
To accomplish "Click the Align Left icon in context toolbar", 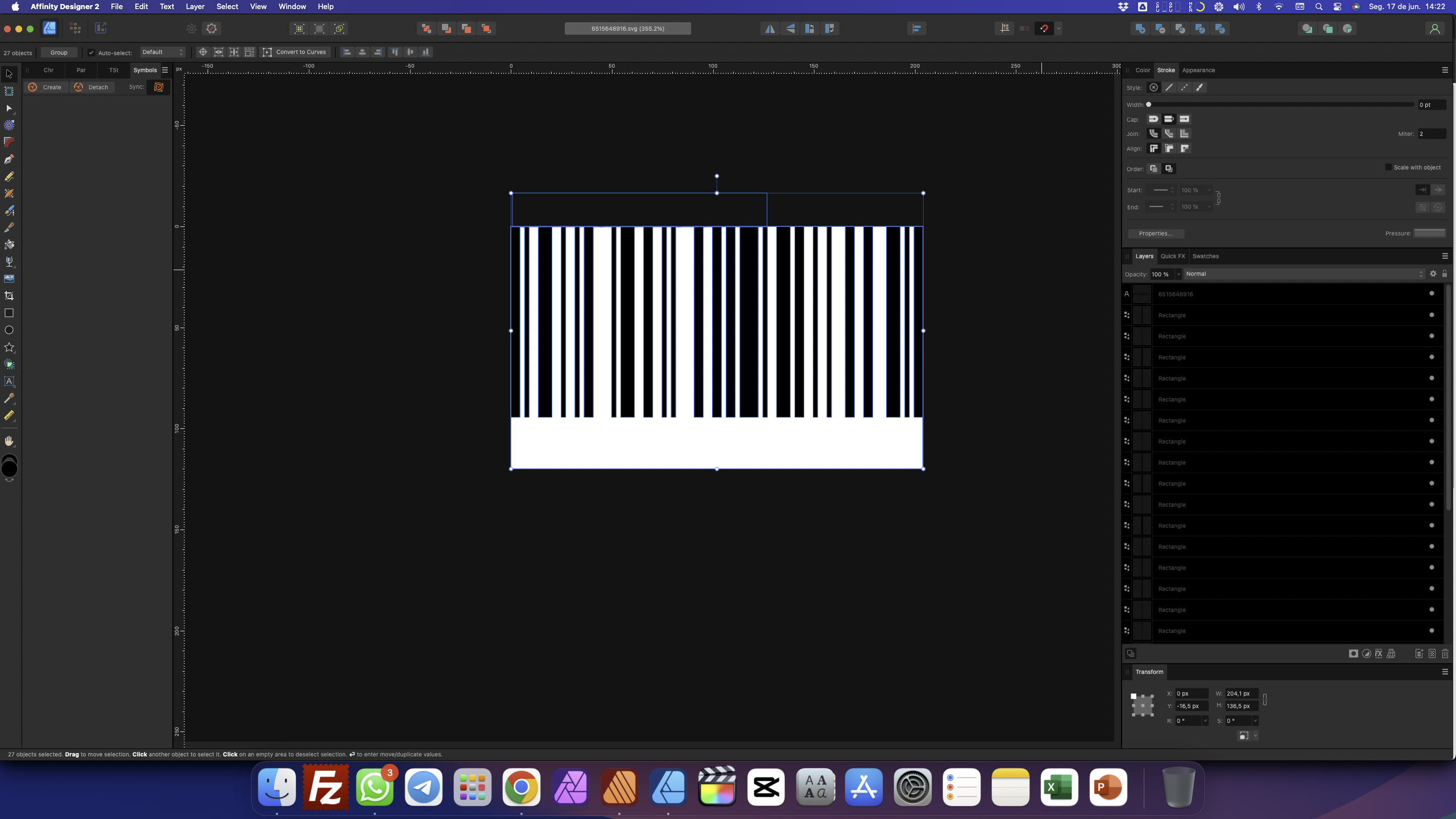I will (x=347, y=52).
